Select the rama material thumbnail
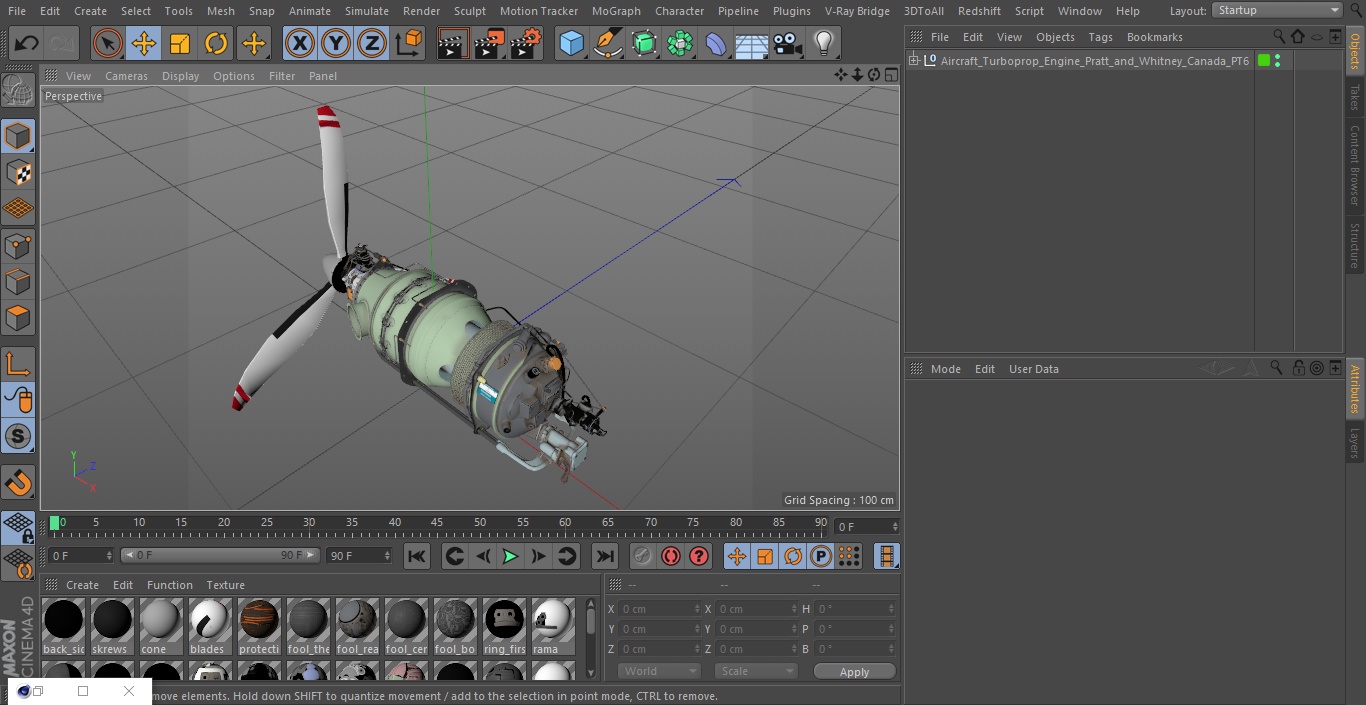Image resolution: width=1366 pixels, height=705 pixels. click(x=552, y=626)
